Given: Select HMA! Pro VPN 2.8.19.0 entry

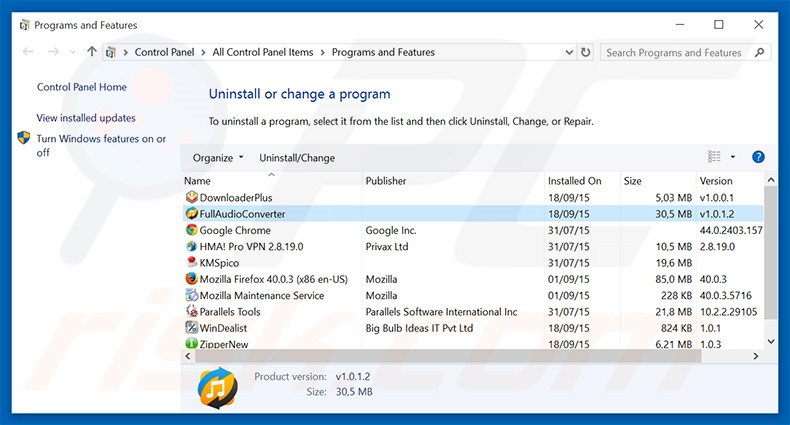Looking at the screenshot, I should coord(251,246).
